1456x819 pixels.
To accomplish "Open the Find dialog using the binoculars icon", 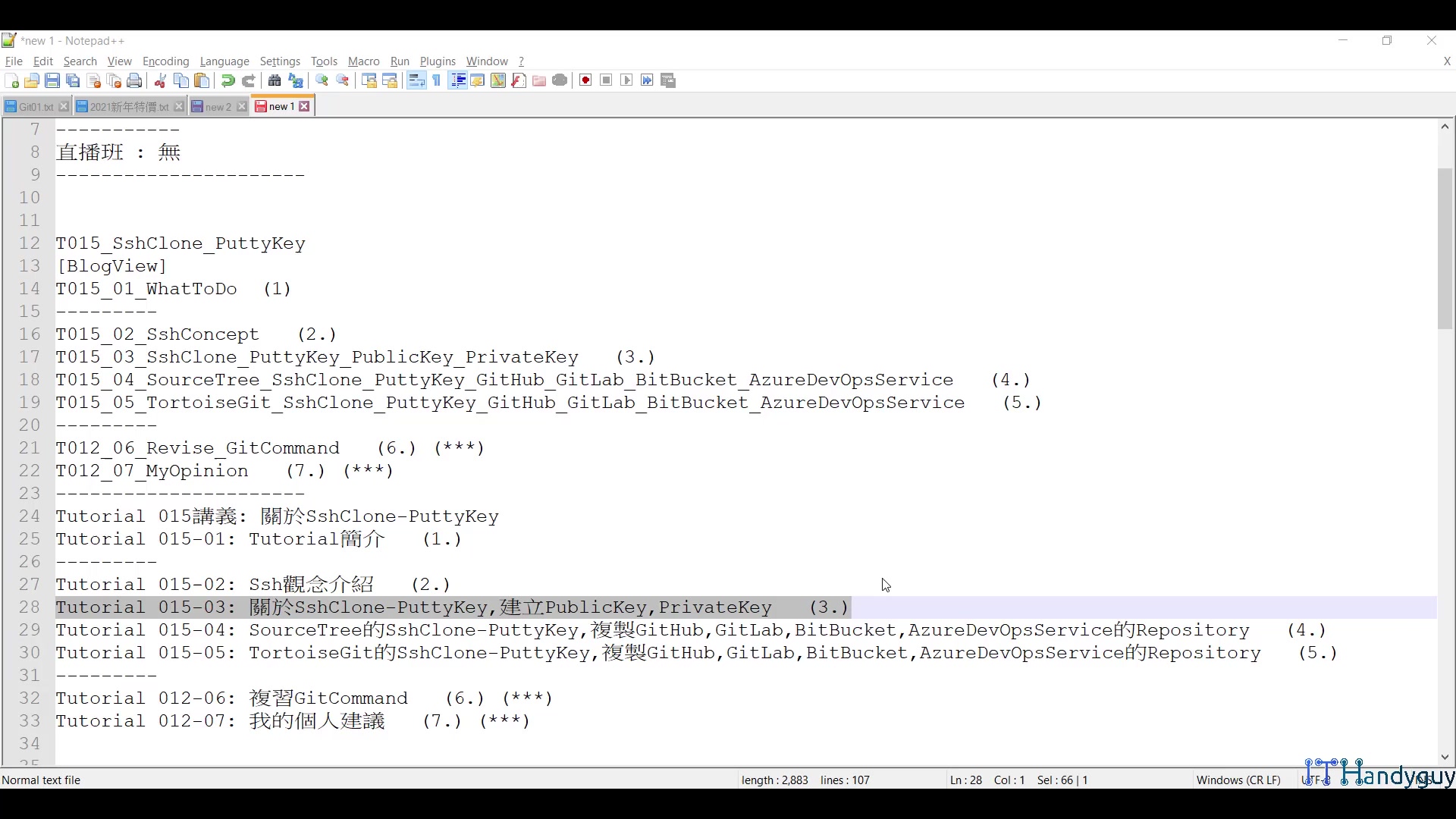I will pos(275,80).
